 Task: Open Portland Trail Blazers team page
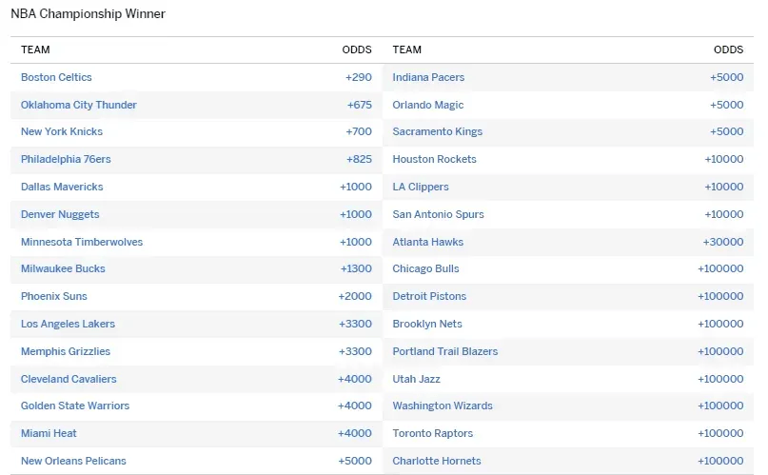click(445, 351)
